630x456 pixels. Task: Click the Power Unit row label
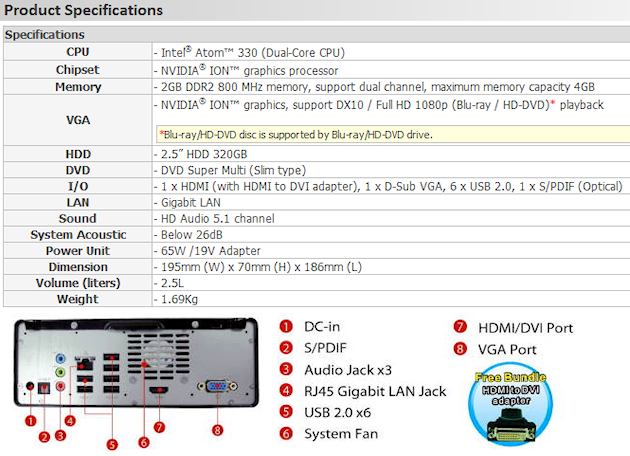pyautogui.click(x=78, y=251)
